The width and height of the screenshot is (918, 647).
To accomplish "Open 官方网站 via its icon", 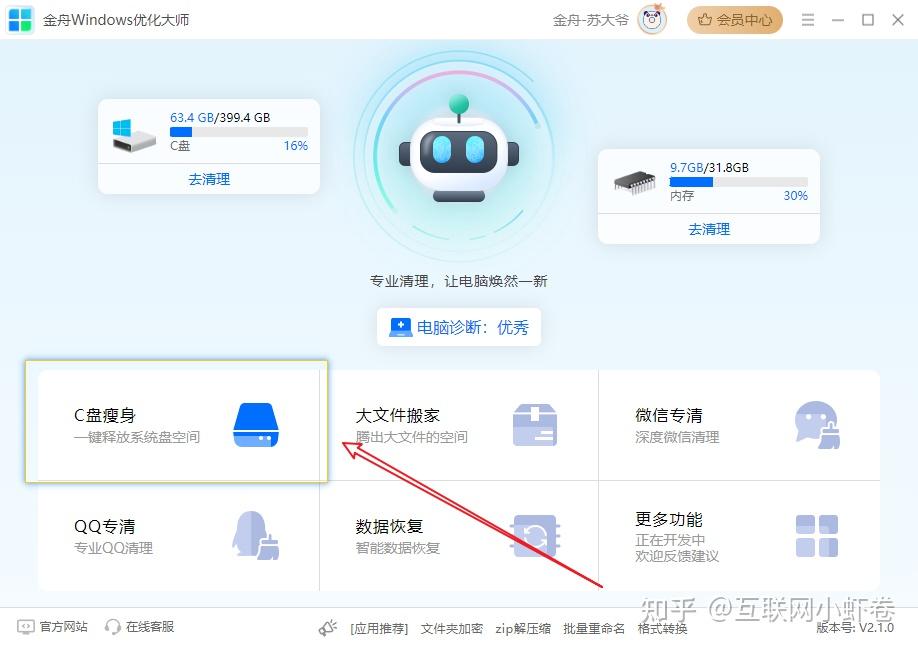I will pos(25,627).
